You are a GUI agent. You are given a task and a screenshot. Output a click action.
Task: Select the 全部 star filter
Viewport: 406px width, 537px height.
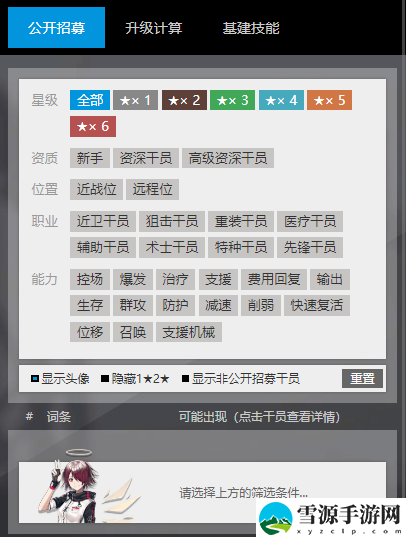click(x=90, y=100)
